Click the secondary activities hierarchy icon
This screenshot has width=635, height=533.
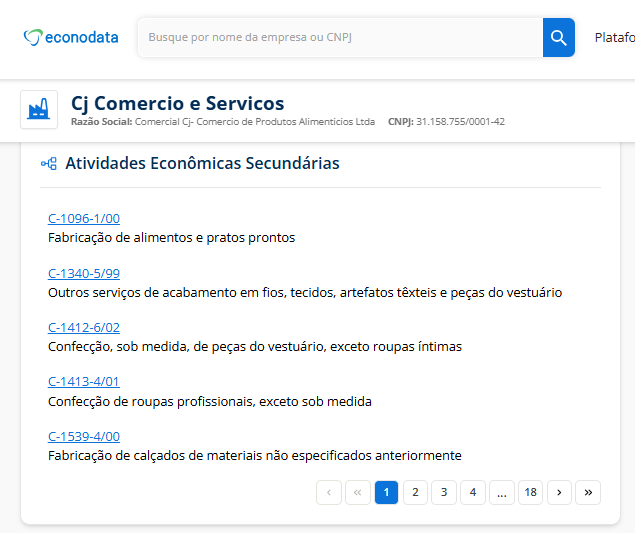click(x=48, y=164)
